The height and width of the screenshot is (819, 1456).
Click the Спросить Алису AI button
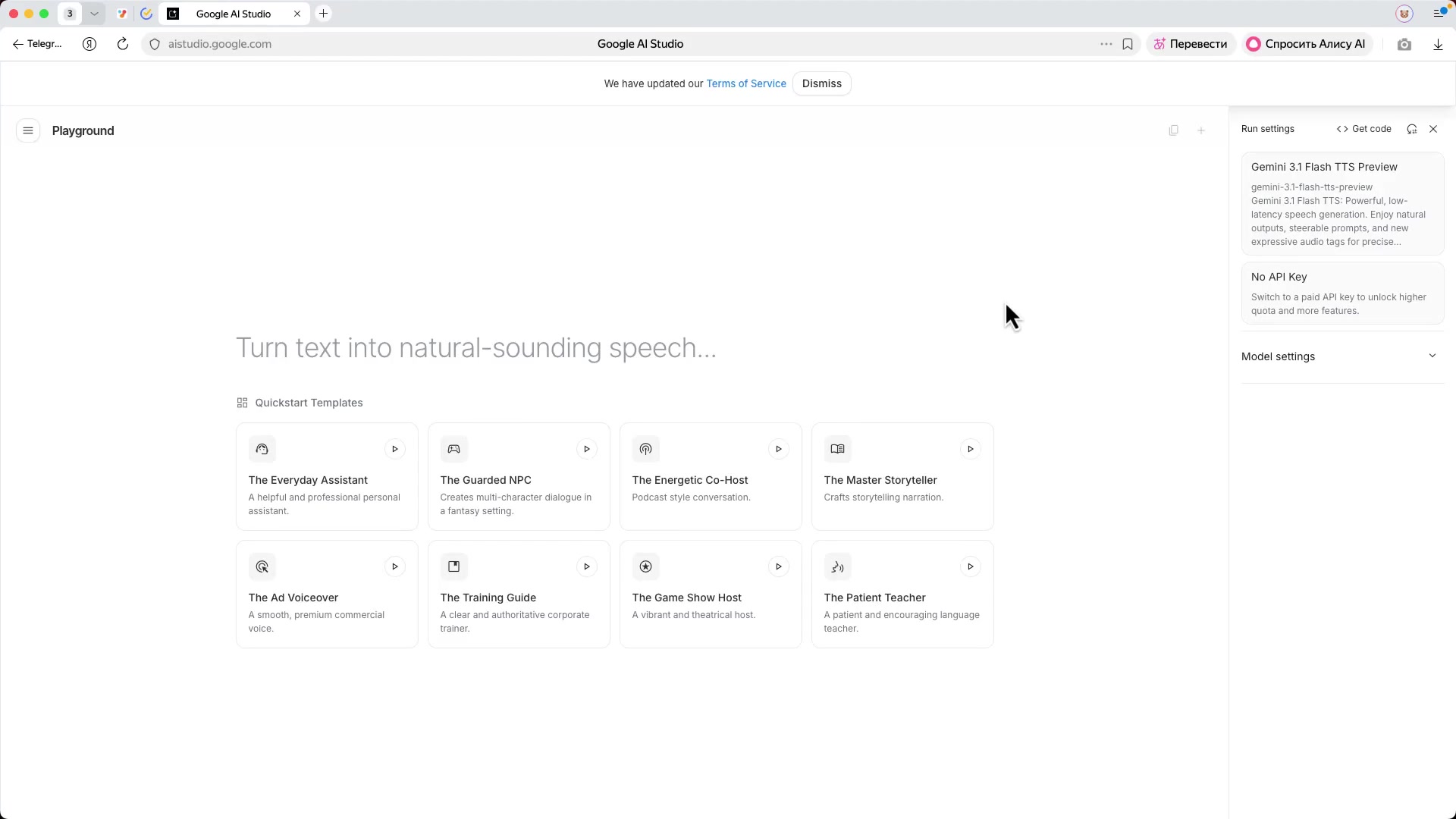pos(1307,44)
